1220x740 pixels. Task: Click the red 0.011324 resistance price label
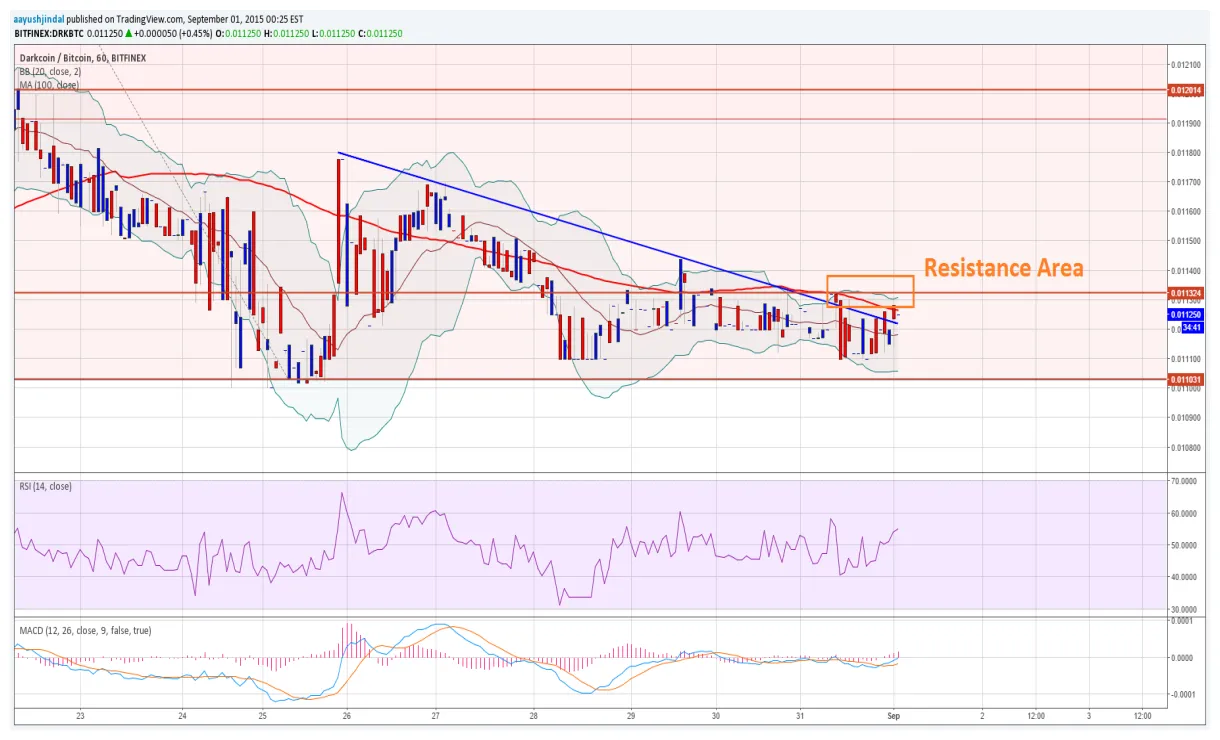click(1185, 293)
